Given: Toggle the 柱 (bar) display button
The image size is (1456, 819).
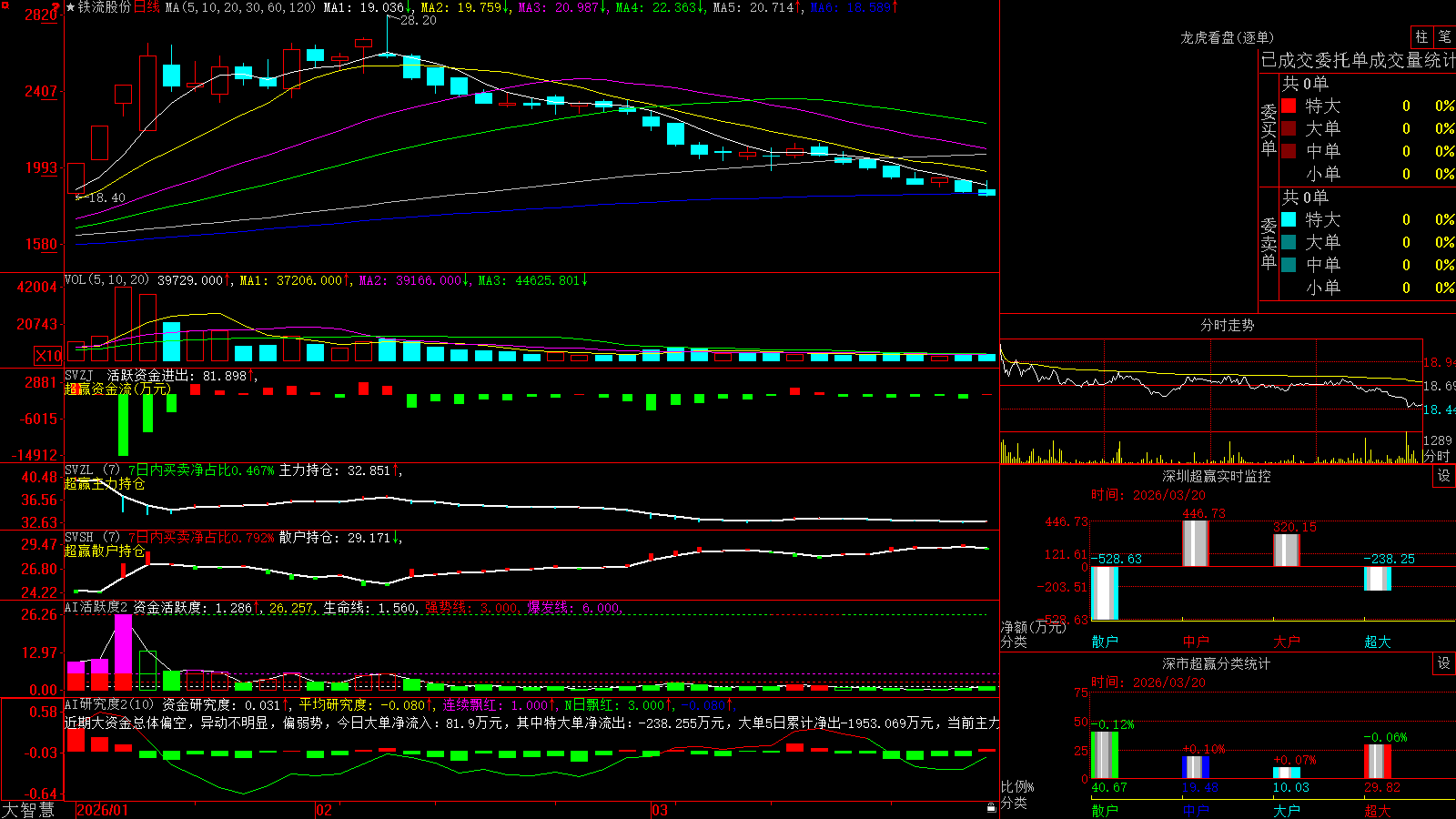Looking at the screenshot, I should click(1421, 37).
